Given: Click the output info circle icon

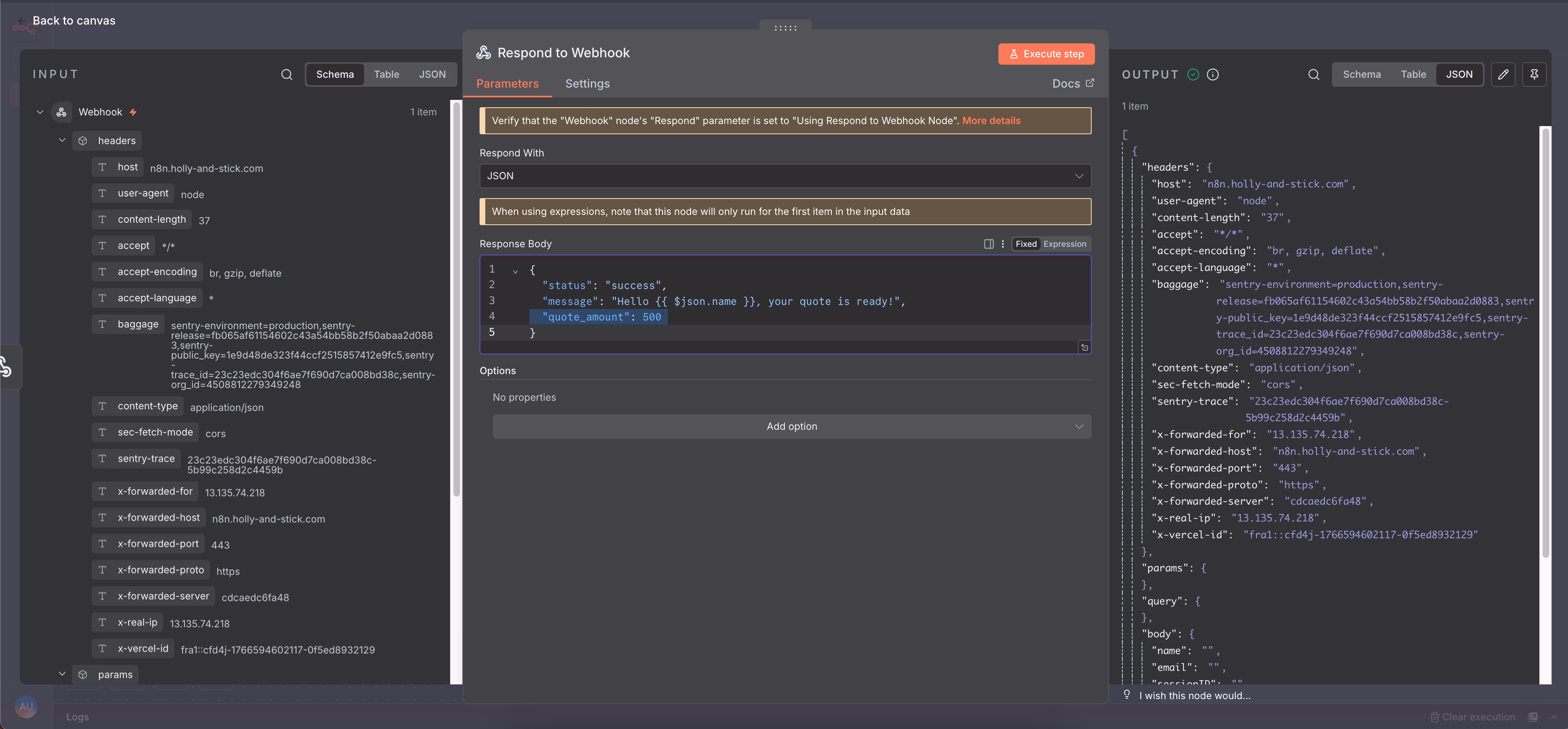Looking at the screenshot, I should click(1212, 74).
